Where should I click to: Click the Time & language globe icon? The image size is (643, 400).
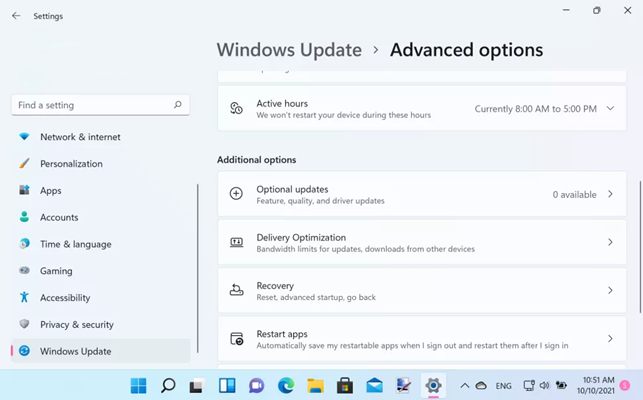coord(24,244)
